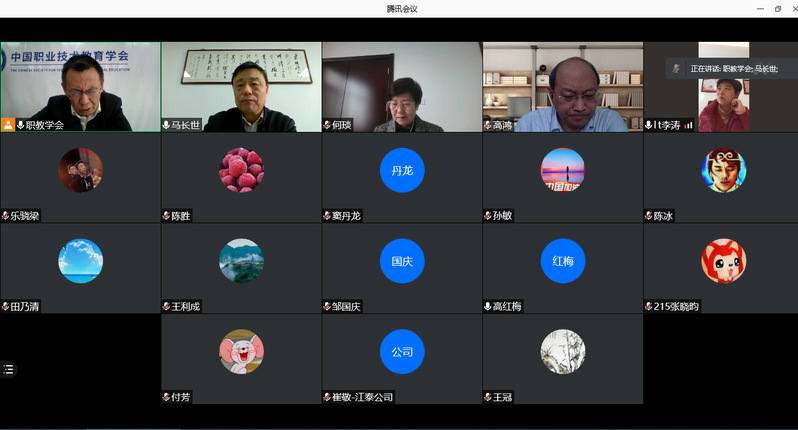Click the blue 丹龙 avatar circle
The width and height of the screenshot is (798, 430).
(402, 170)
